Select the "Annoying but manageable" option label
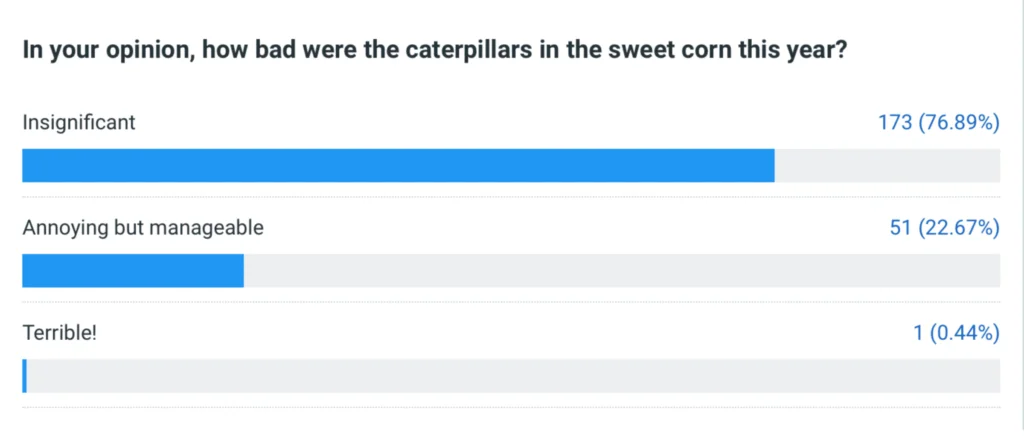1024x440 pixels. 143,228
